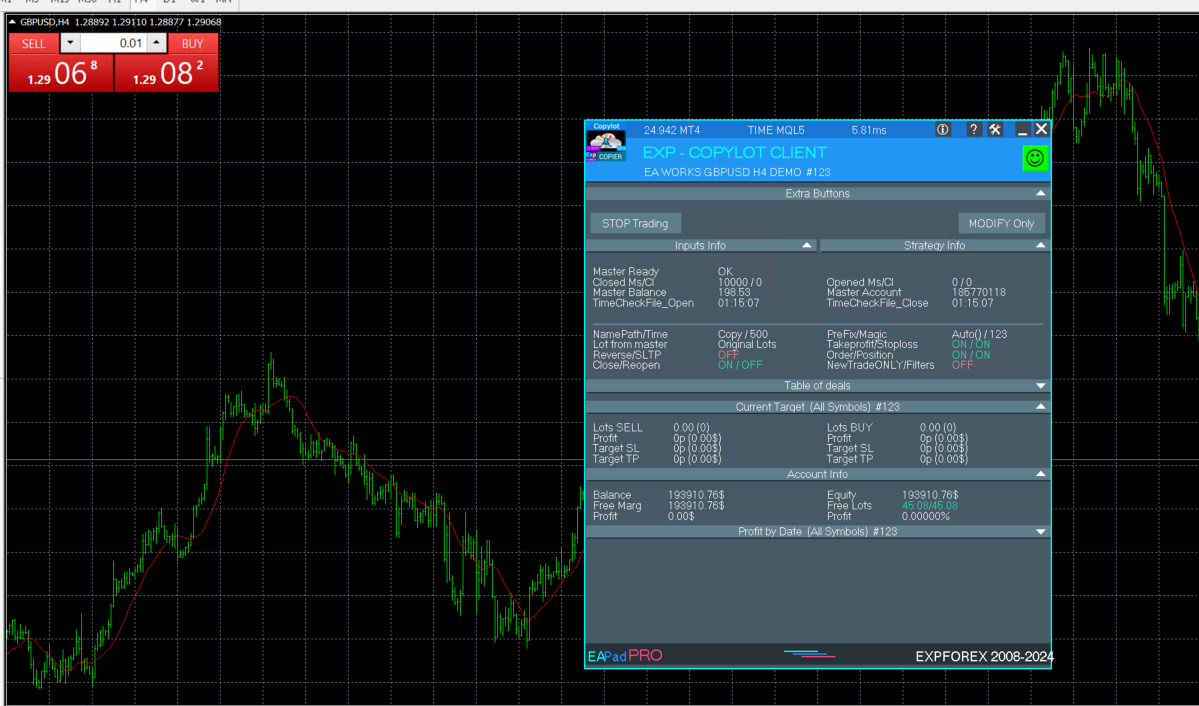This screenshot has height=706, width=1199.
Task: Collapse the Account Info section
Action: pos(1041,474)
